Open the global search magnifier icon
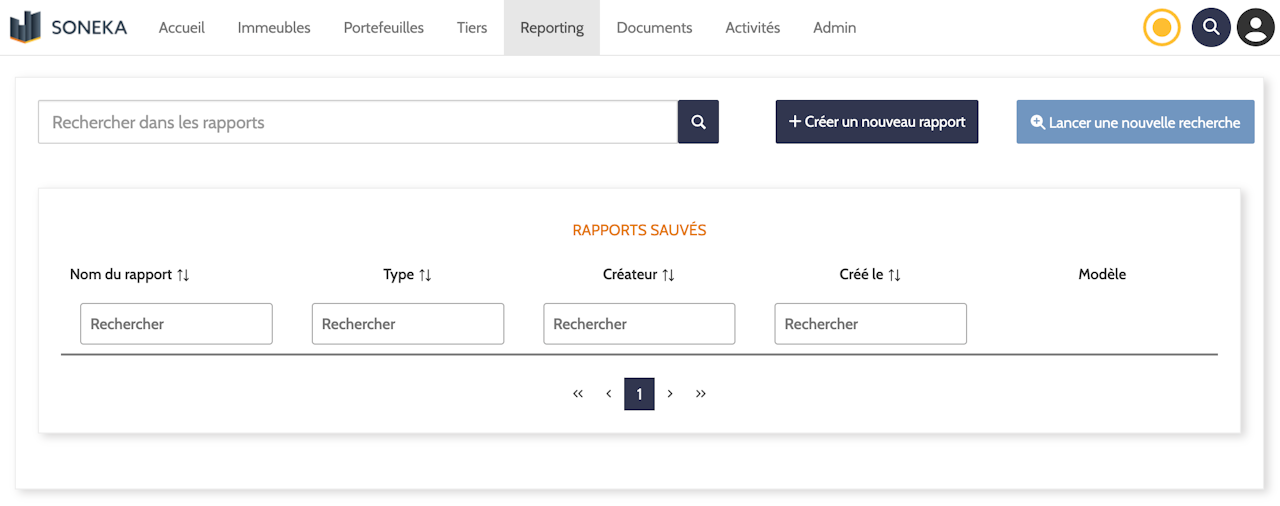Screen dimensions: 1280x506 tap(1211, 27)
